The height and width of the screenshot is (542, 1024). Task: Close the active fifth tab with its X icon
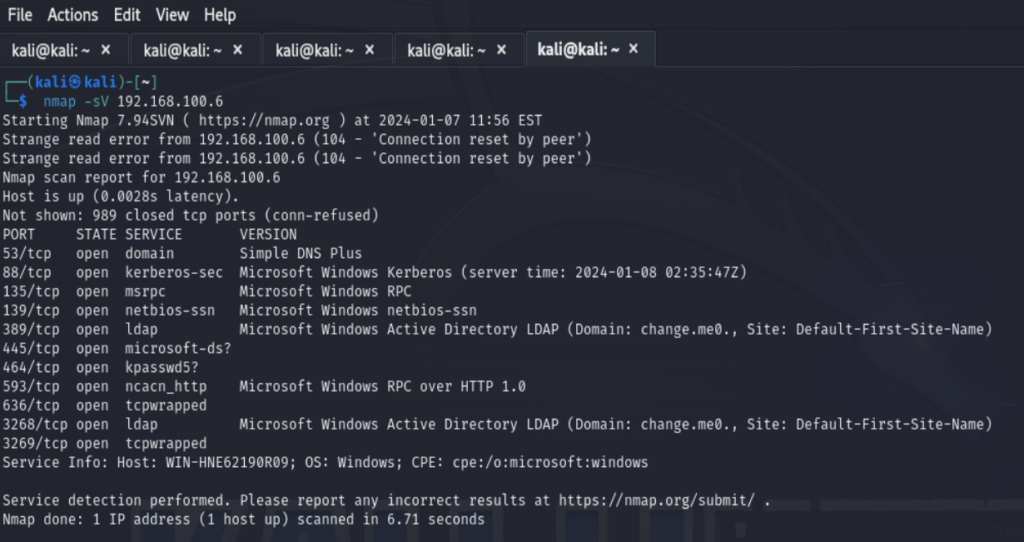(x=633, y=49)
